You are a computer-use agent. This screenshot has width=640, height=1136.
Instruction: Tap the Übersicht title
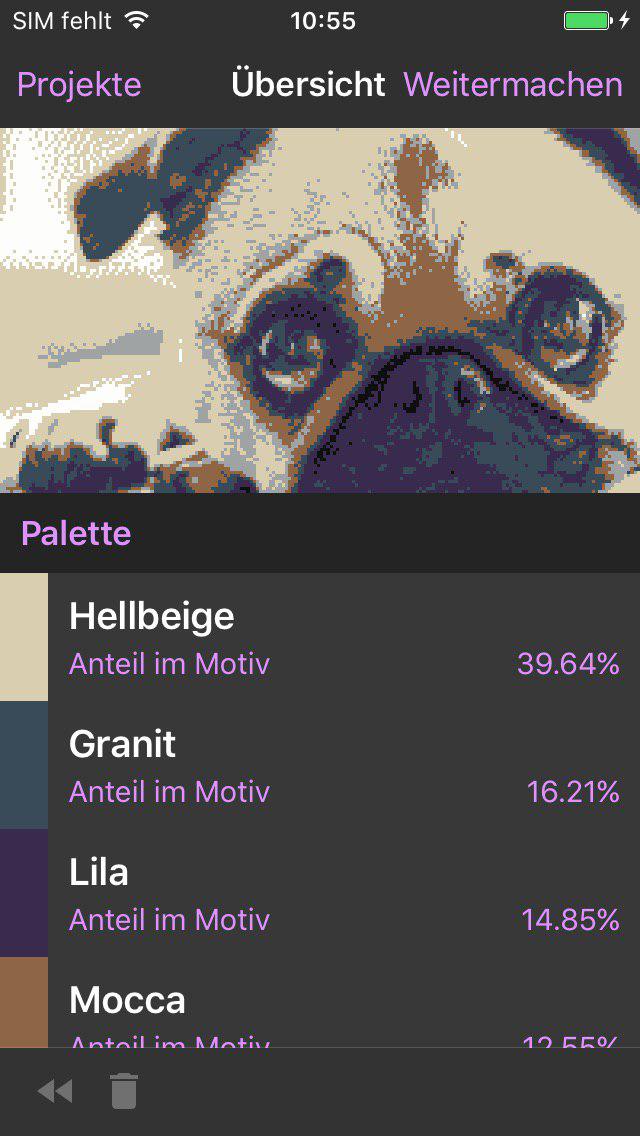coord(308,85)
